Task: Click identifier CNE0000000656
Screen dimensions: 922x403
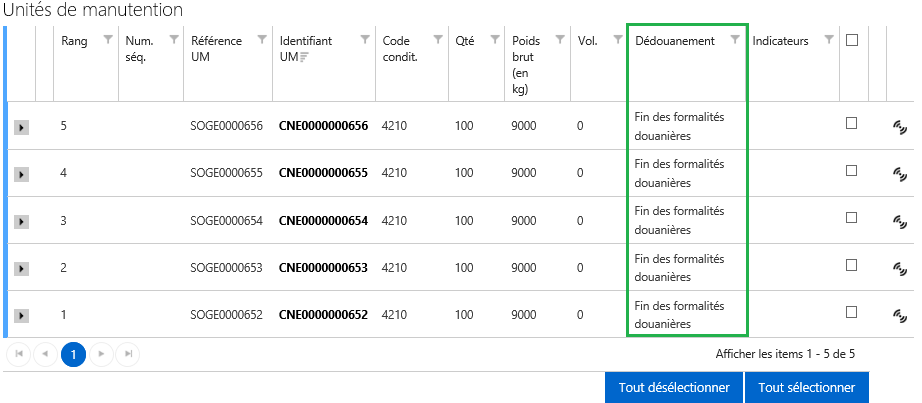Action: click(323, 126)
